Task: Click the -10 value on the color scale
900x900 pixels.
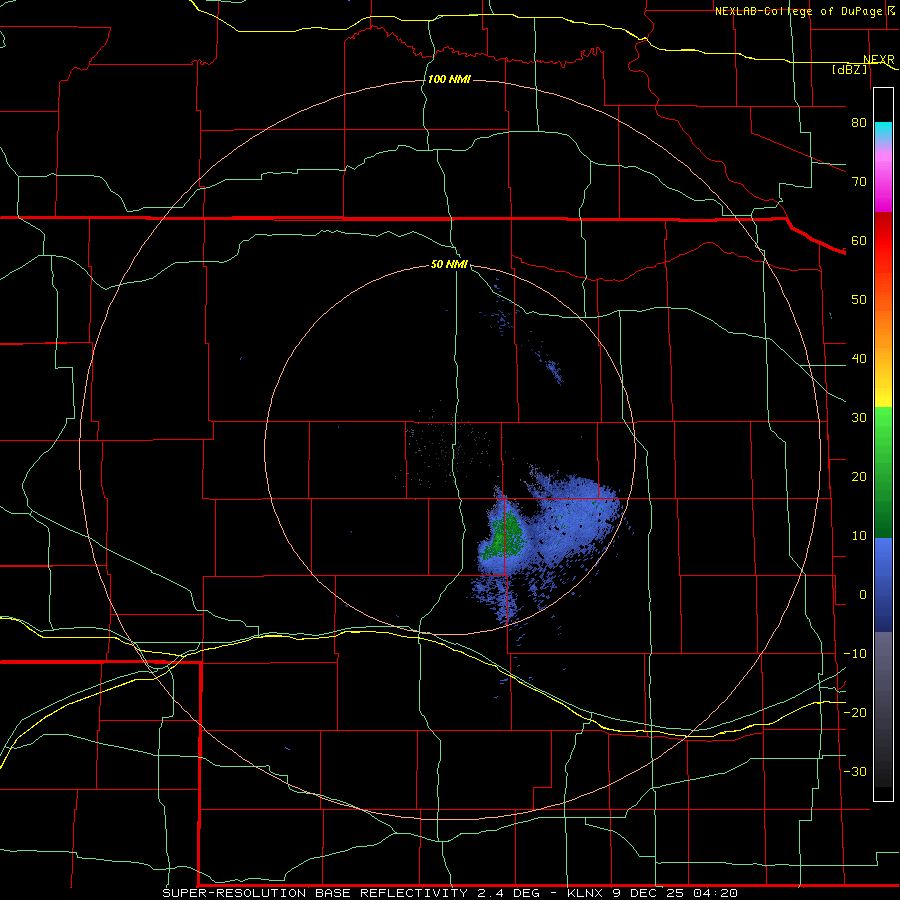Action: click(855, 654)
